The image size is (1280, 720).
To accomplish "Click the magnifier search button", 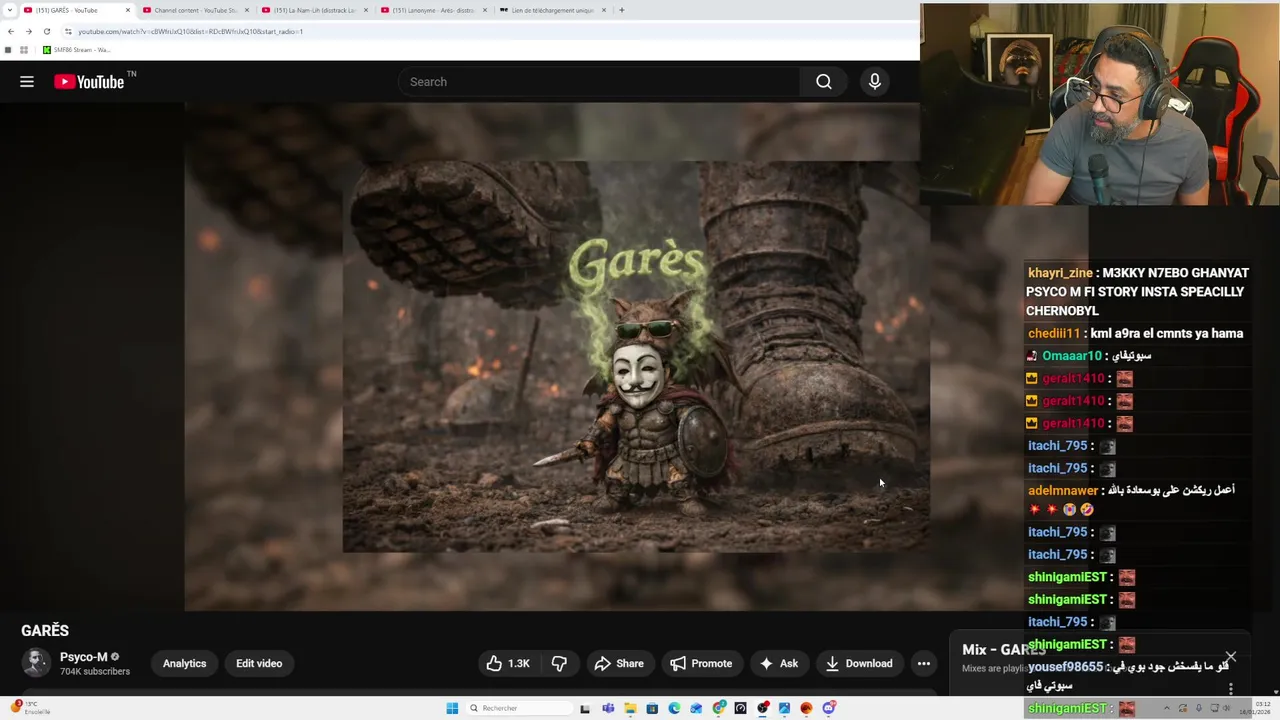I will click(x=824, y=82).
